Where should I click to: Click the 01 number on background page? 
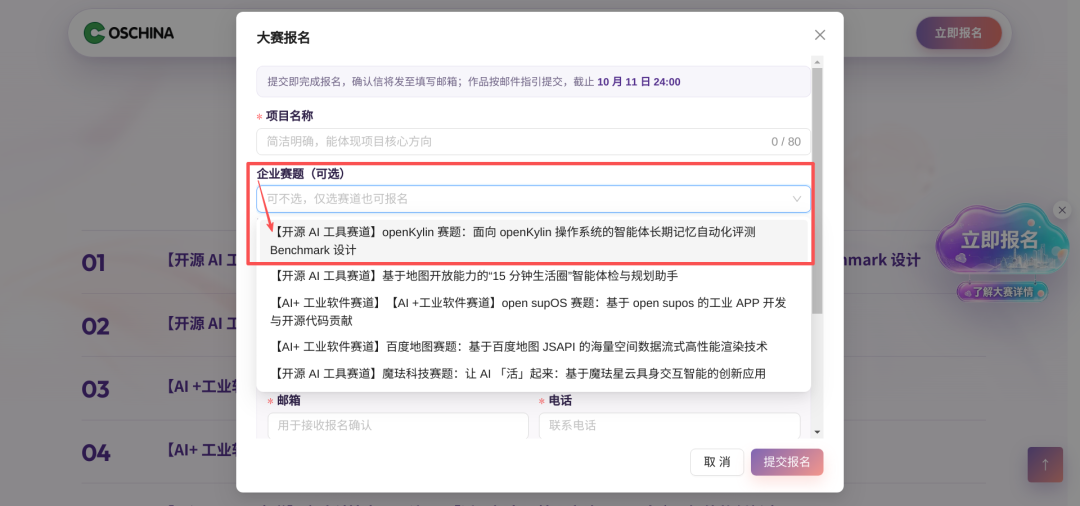(94, 263)
